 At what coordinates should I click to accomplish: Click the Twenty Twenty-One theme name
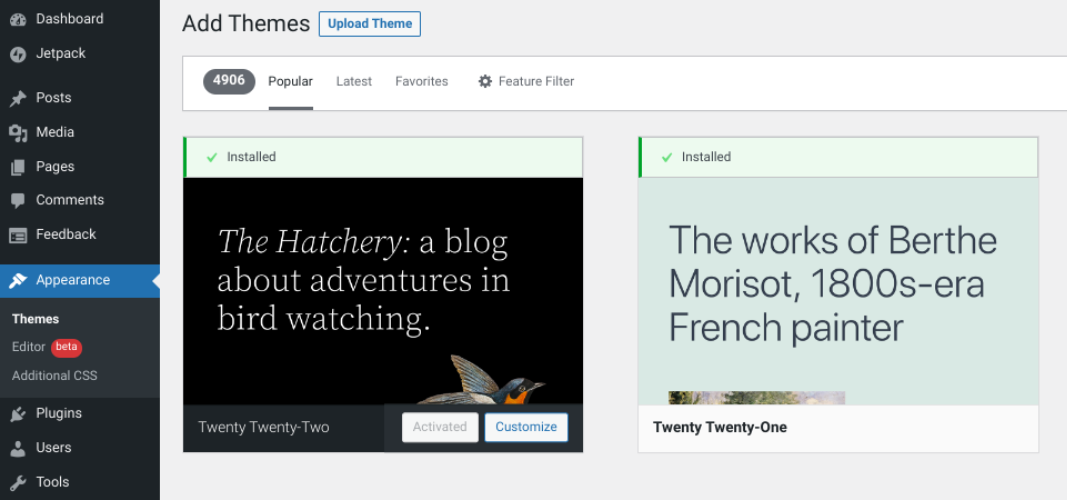coord(720,428)
